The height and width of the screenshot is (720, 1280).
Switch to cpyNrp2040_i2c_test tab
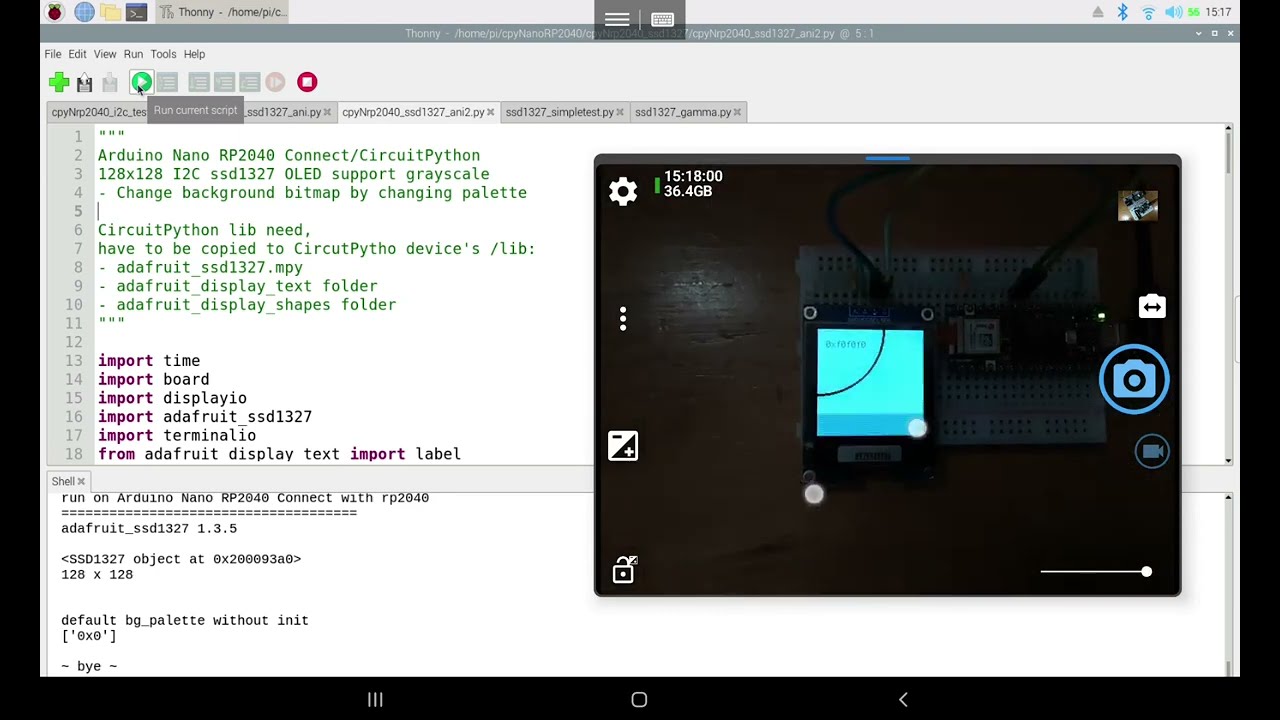click(x=98, y=112)
